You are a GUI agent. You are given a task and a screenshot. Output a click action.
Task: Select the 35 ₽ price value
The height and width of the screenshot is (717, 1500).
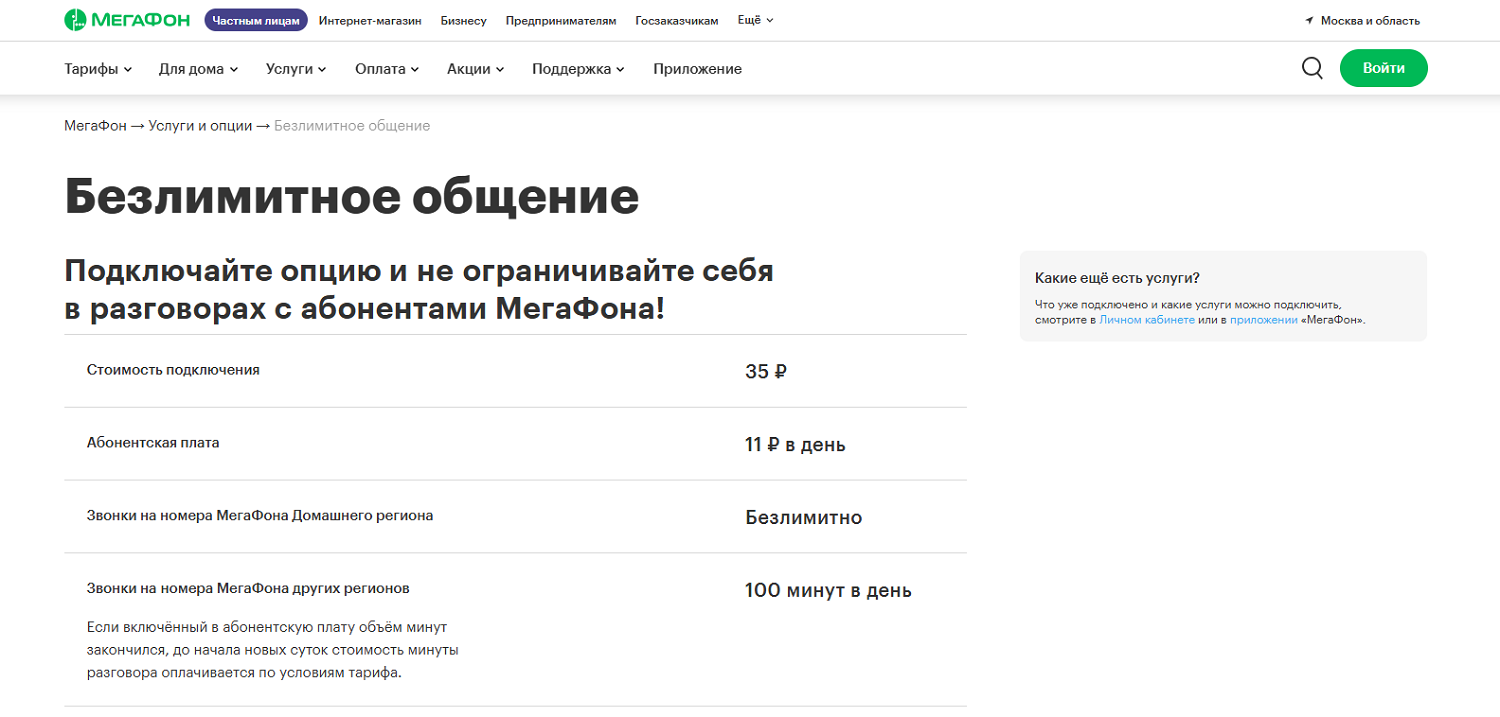pos(766,372)
